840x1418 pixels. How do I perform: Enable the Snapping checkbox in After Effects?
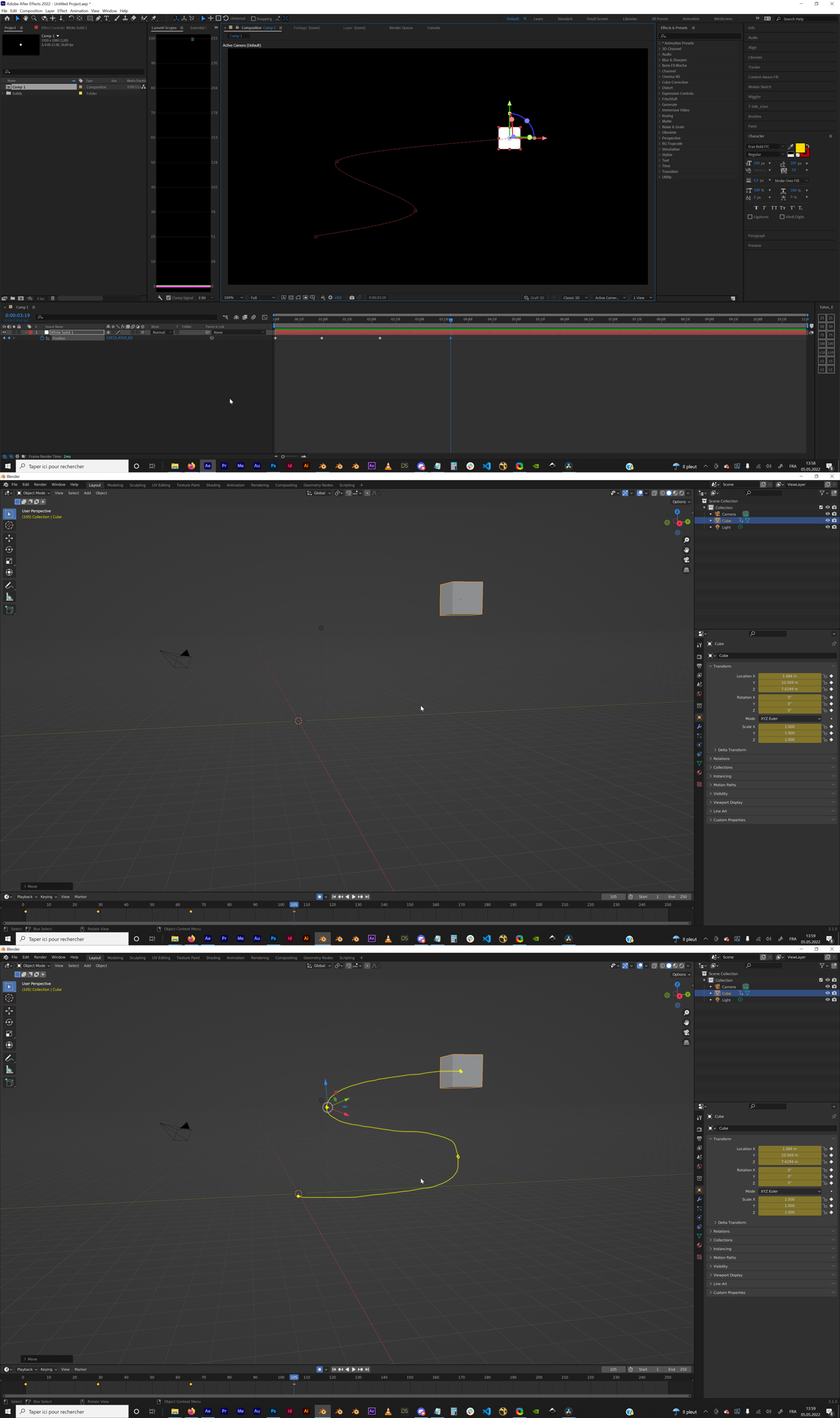pyautogui.click(x=253, y=19)
